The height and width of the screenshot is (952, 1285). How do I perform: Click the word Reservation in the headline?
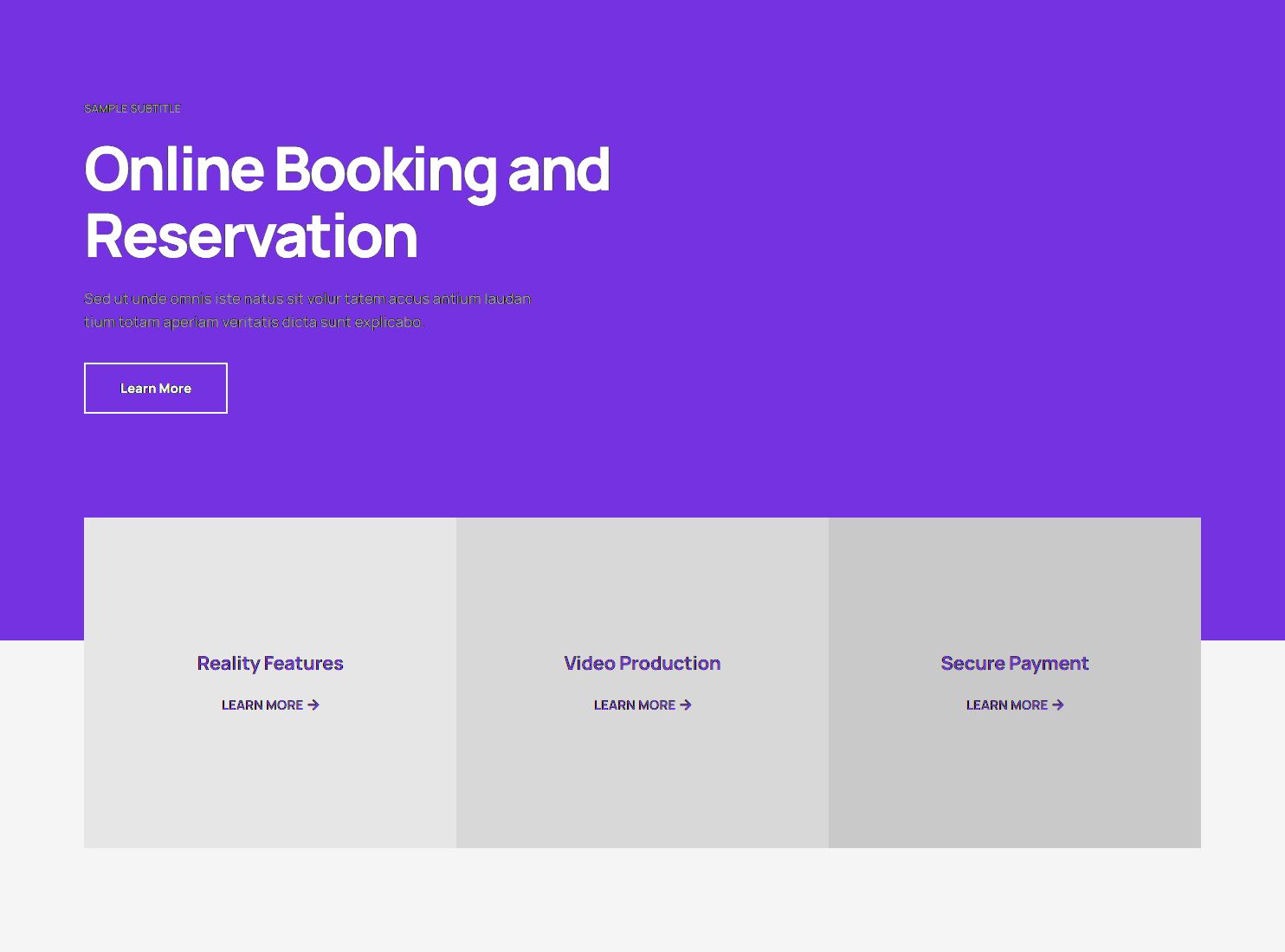coord(251,237)
